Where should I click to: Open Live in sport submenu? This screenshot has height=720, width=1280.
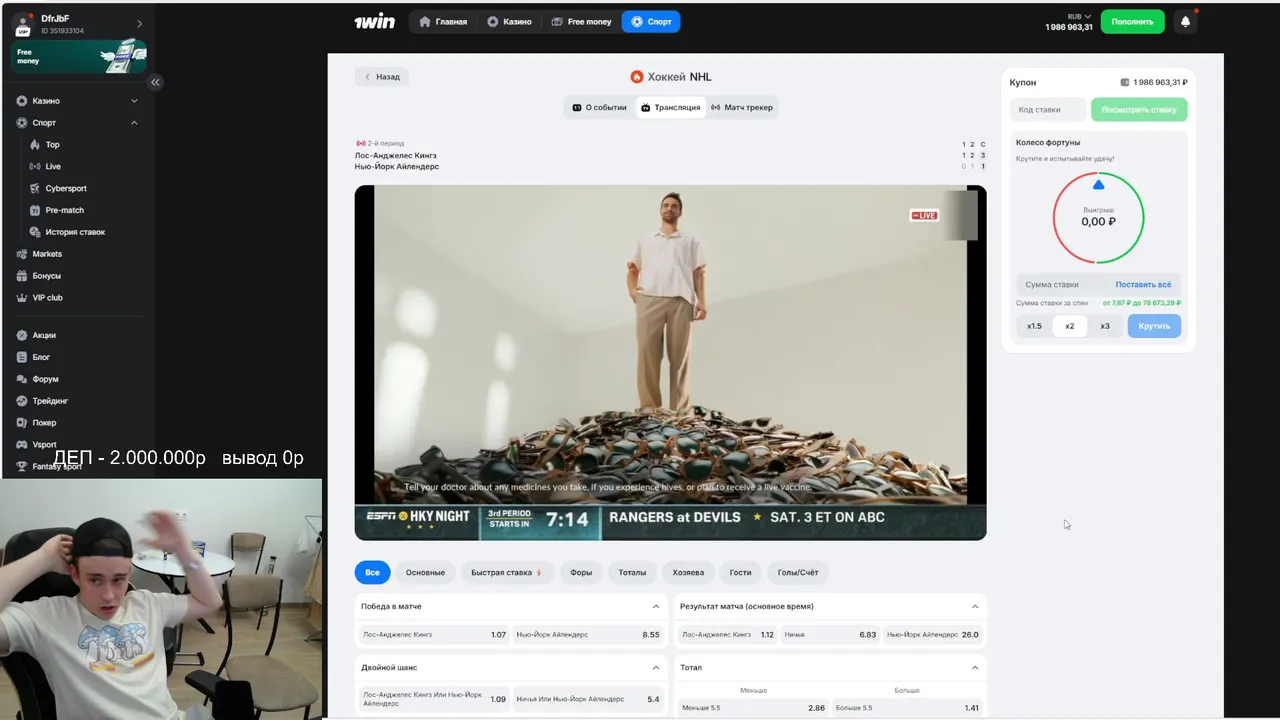click(53, 167)
